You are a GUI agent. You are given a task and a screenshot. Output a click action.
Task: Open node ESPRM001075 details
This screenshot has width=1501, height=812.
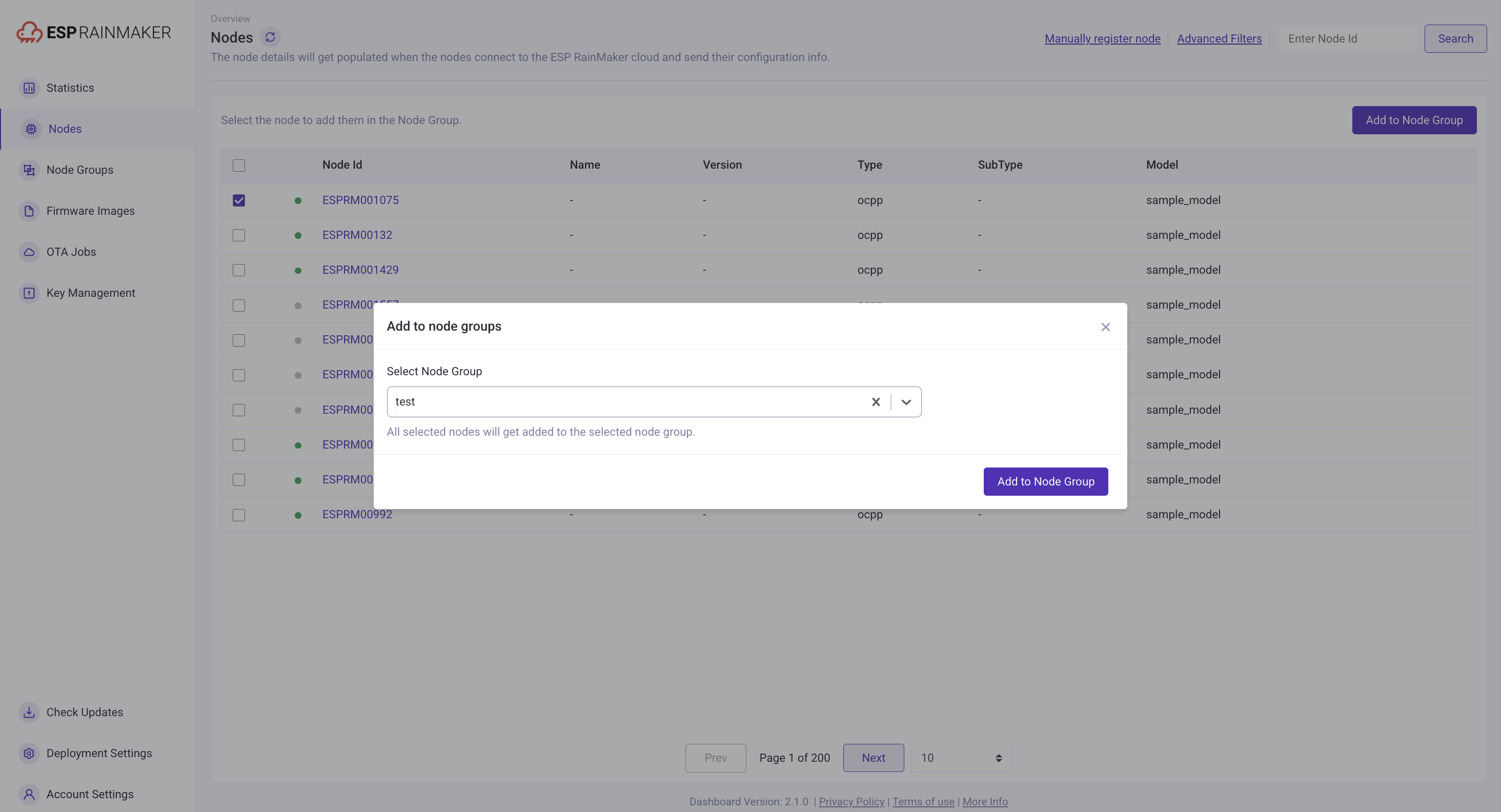click(360, 200)
